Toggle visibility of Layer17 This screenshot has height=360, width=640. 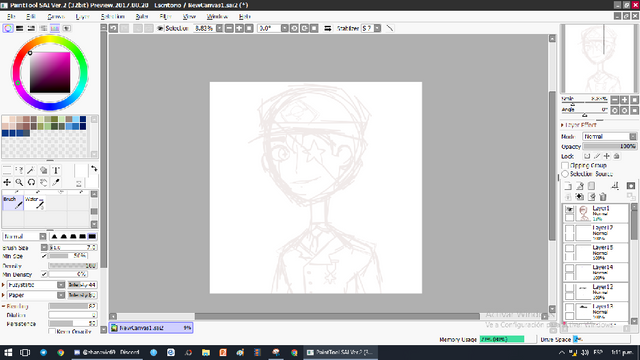point(569,229)
